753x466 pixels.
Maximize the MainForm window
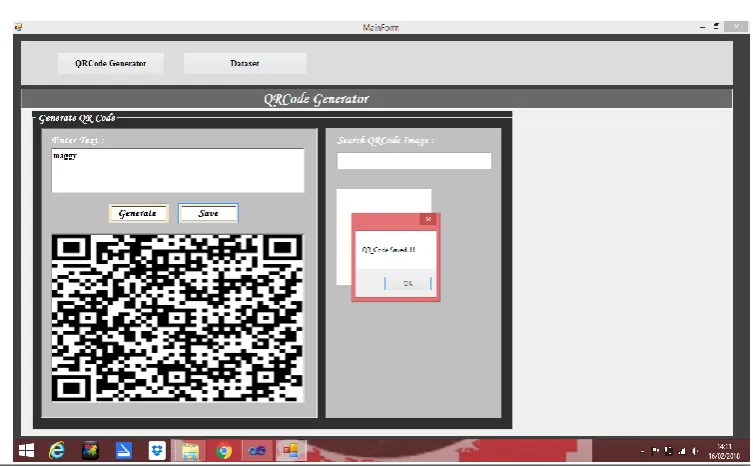coord(716,27)
